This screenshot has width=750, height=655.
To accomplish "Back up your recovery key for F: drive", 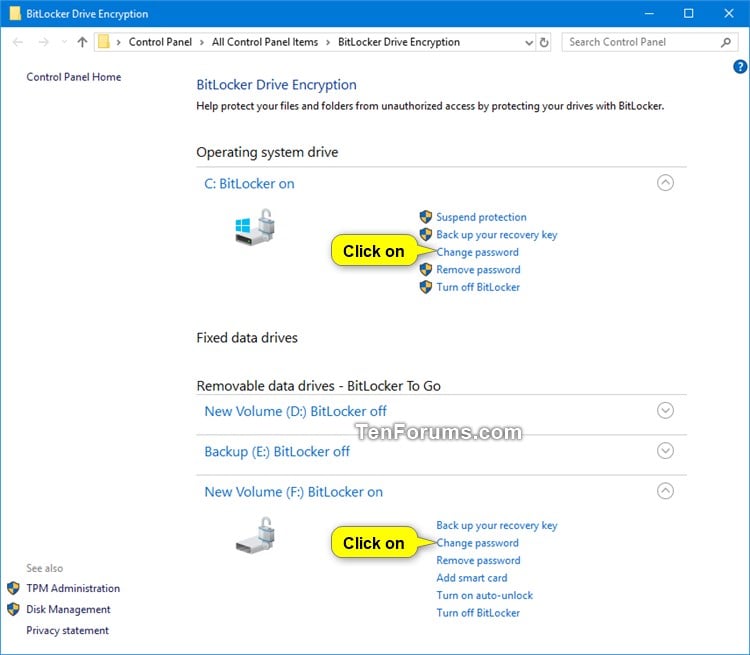I will [496, 525].
